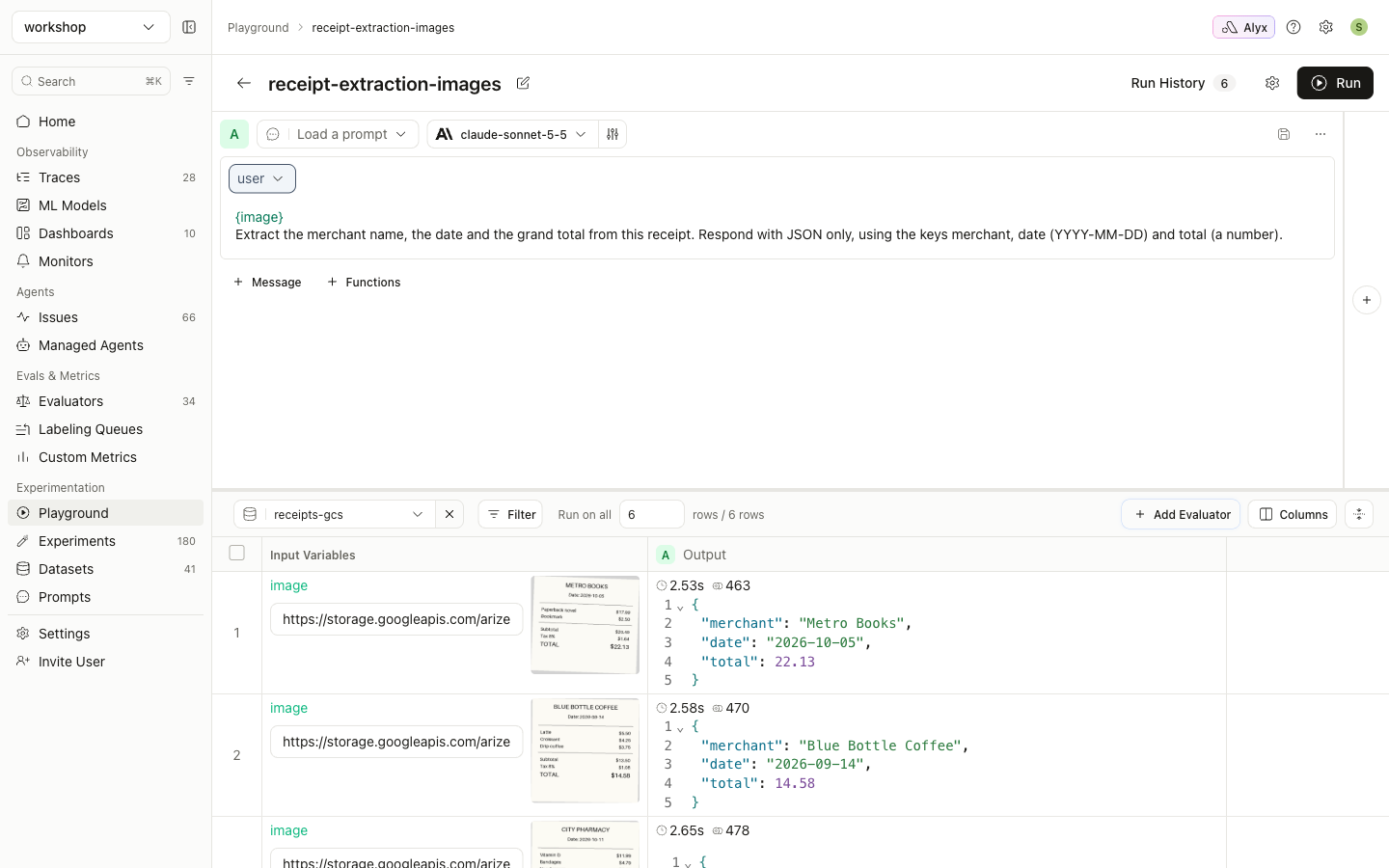The image size is (1389, 868).
Task: Save the prompt with the save icon
Action: coord(1284,134)
